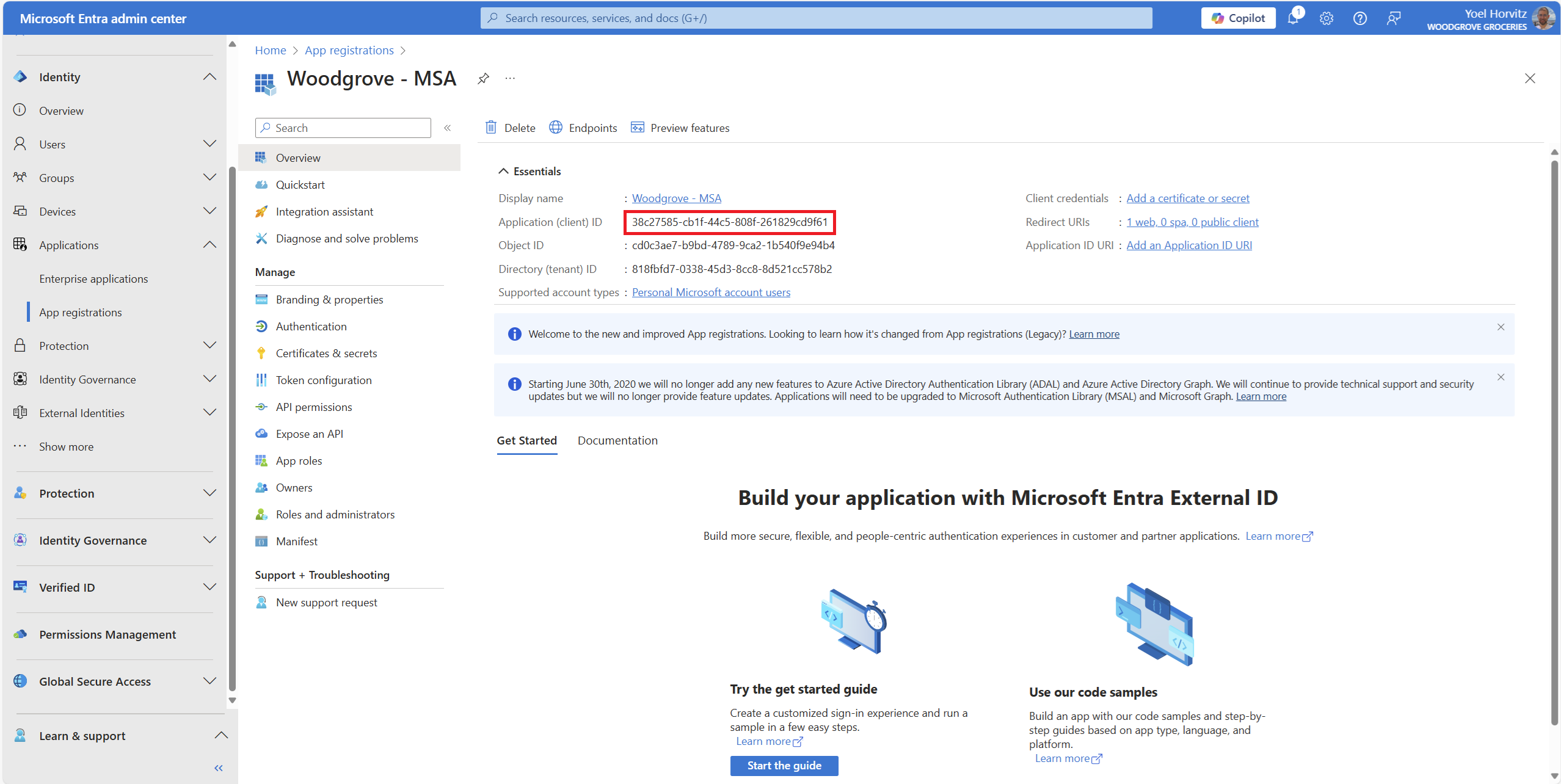
Task: Click the top search resources field
Action: click(816, 18)
